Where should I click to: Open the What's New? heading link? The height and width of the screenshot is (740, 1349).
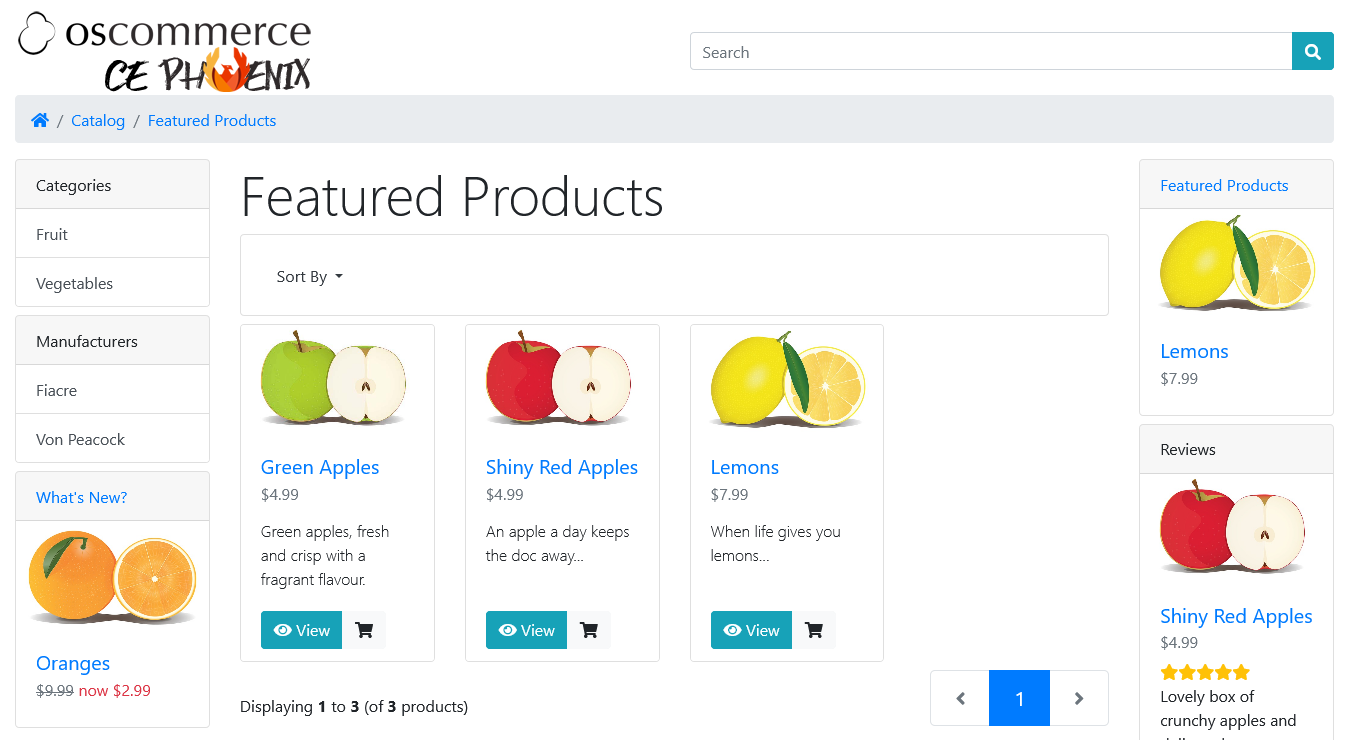(x=82, y=497)
